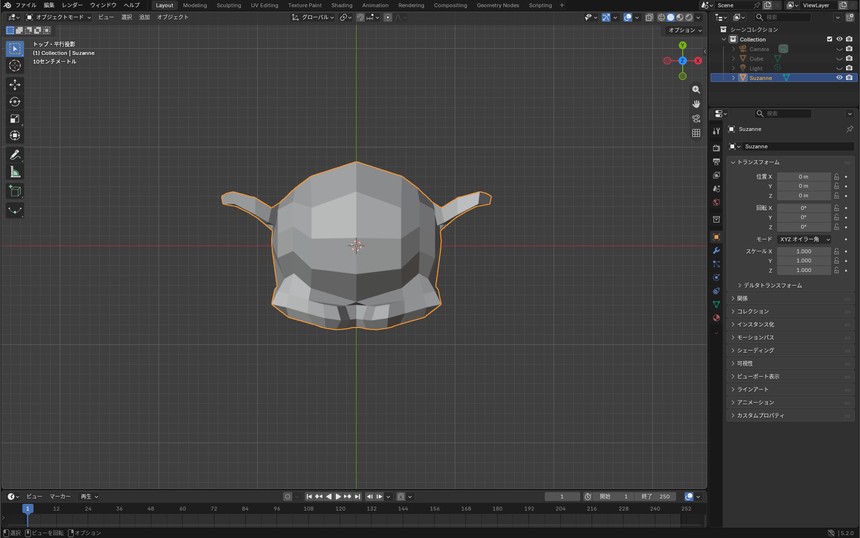Toggle the Location X lock
The image size is (860, 538).
(x=836, y=177)
